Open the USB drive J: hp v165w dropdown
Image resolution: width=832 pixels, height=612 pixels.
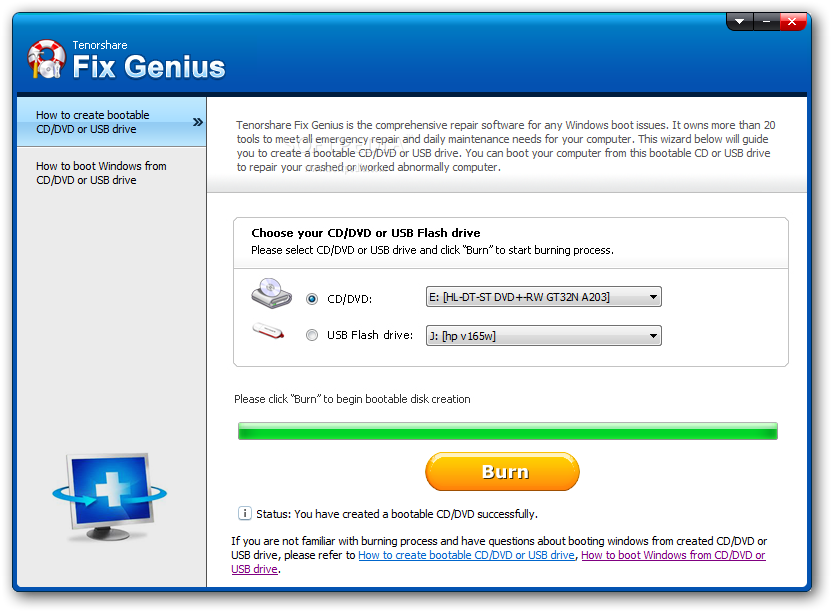(543, 335)
